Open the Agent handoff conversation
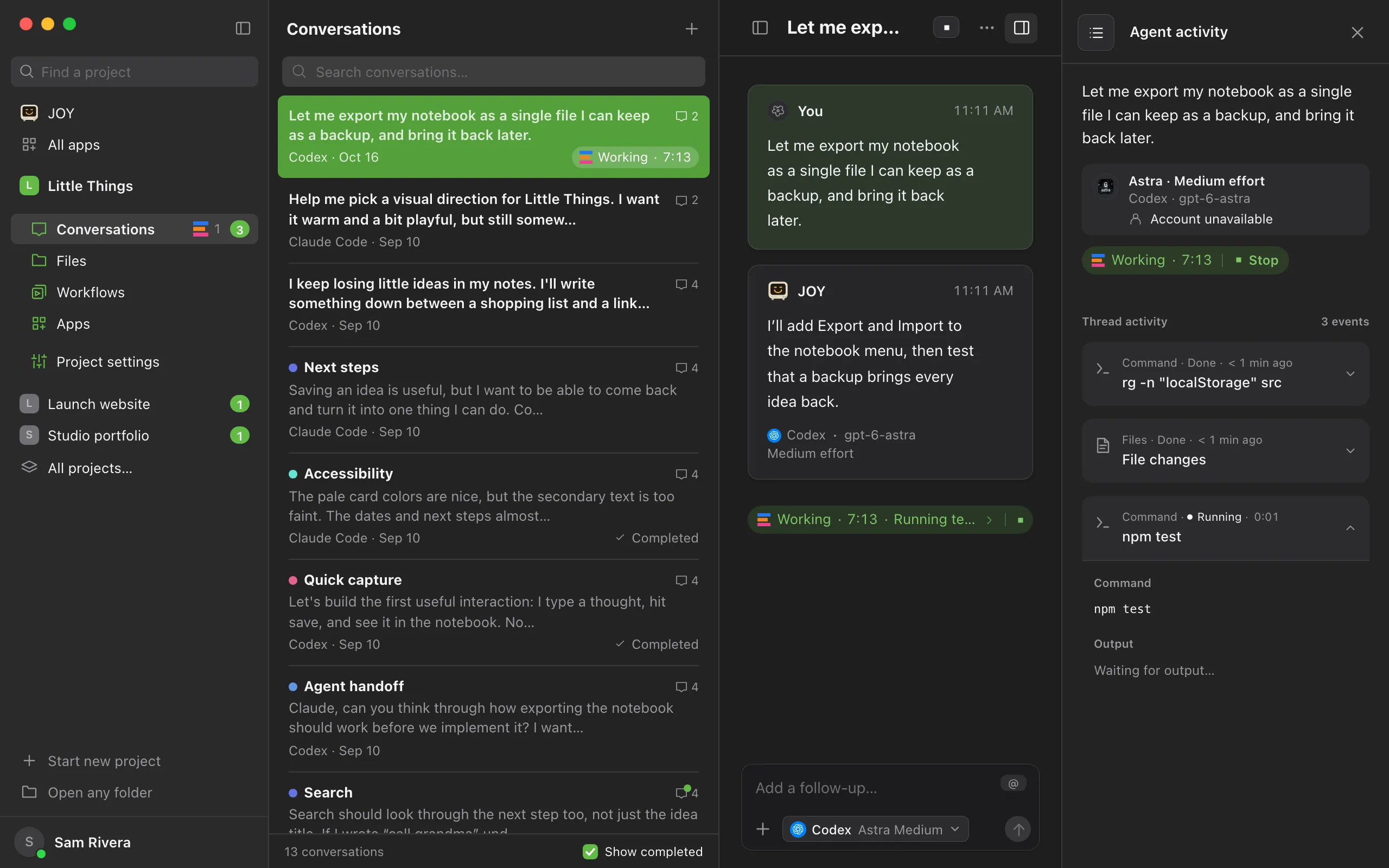This screenshot has height=868, width=1389. 494,718
